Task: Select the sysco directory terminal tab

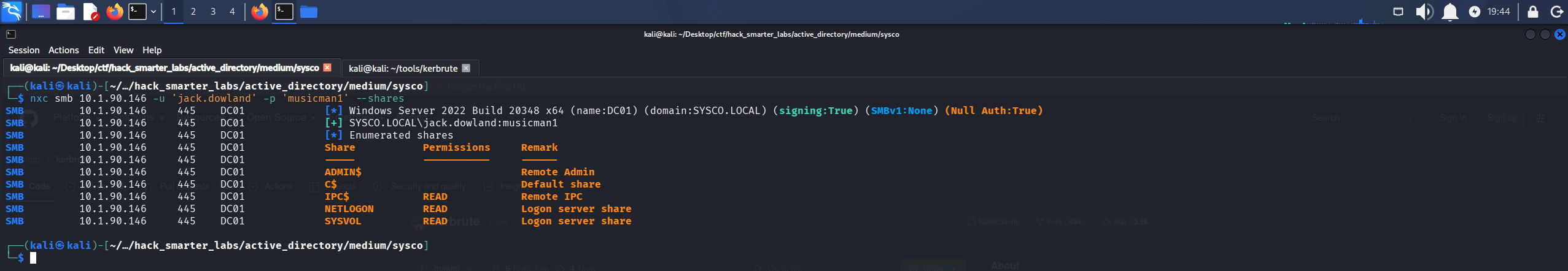Action: click(165, 68)
